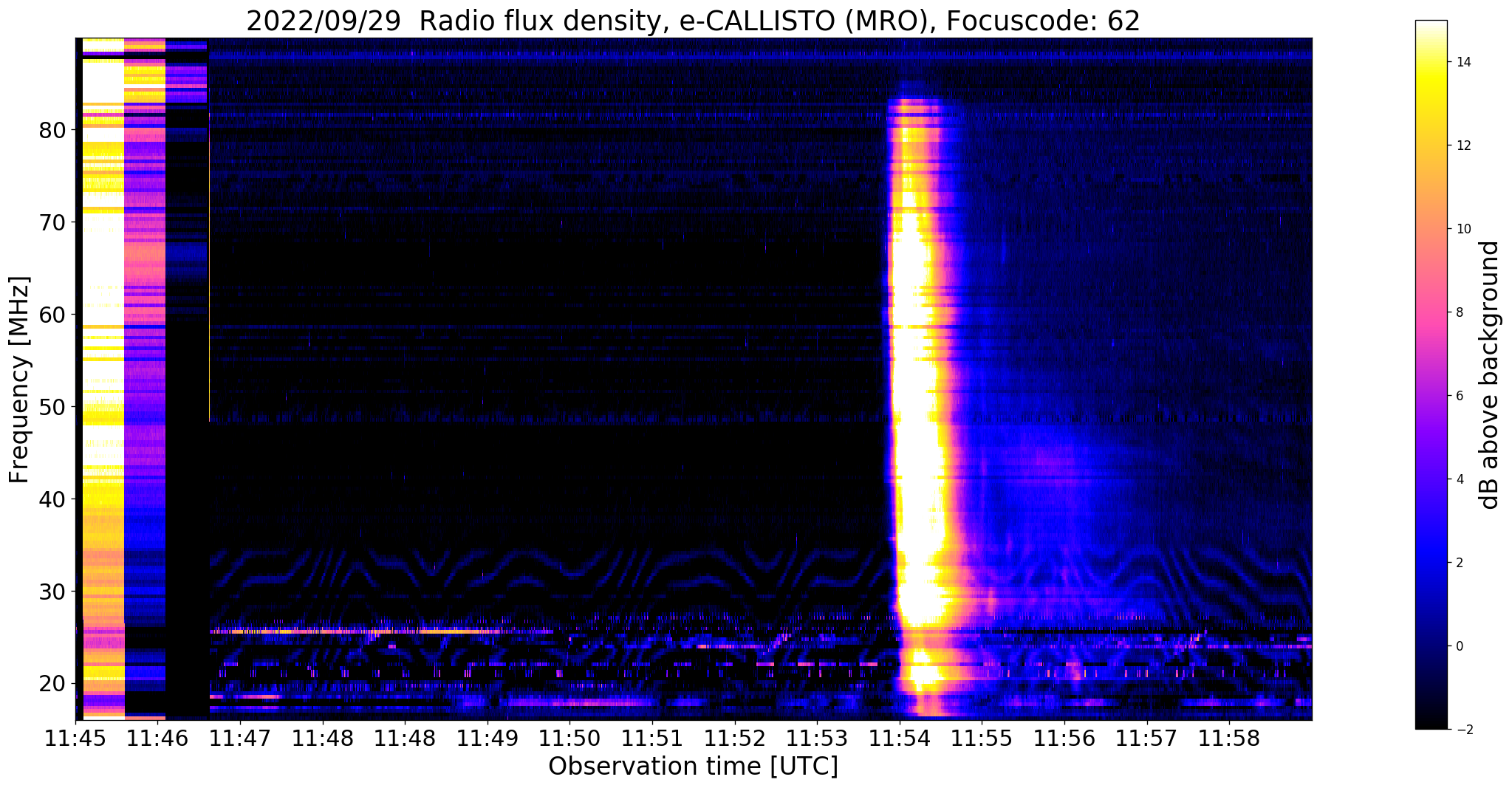Click the 11:51 time tick label
This screenshot has height=788, width=1512.
coord(652,739)
